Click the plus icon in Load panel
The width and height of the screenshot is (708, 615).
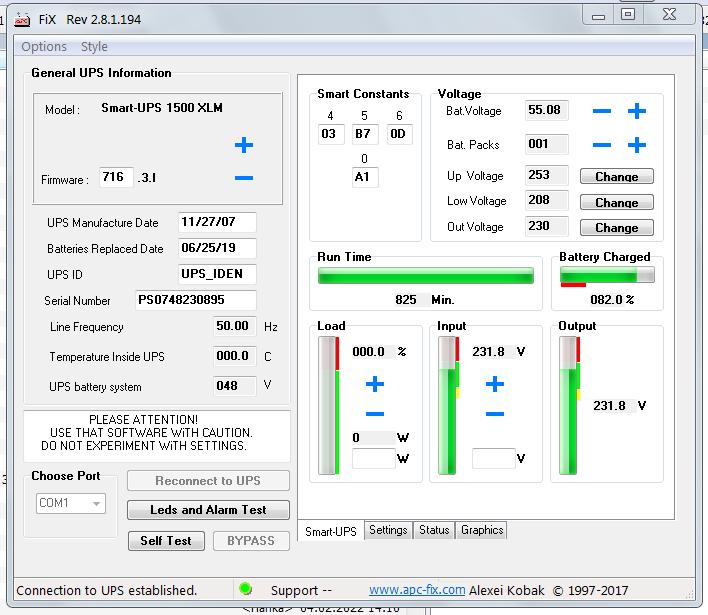(375, 384)
